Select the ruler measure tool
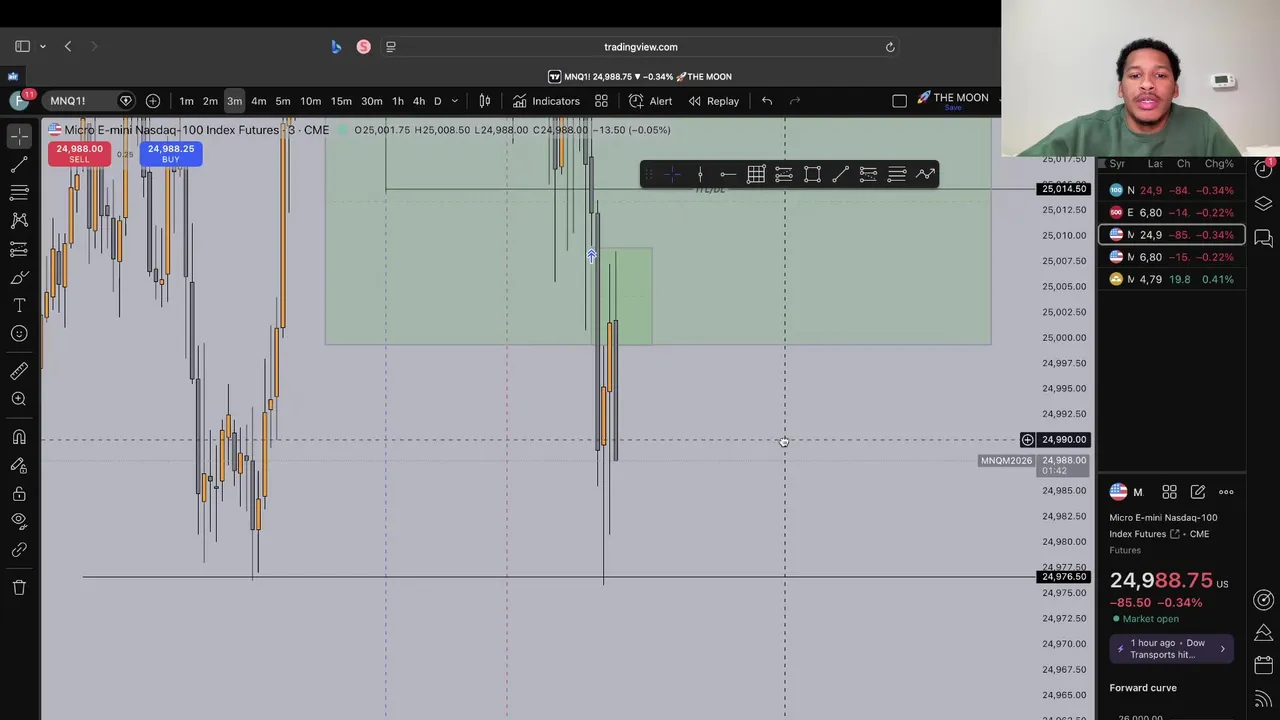 click(19, 371)
